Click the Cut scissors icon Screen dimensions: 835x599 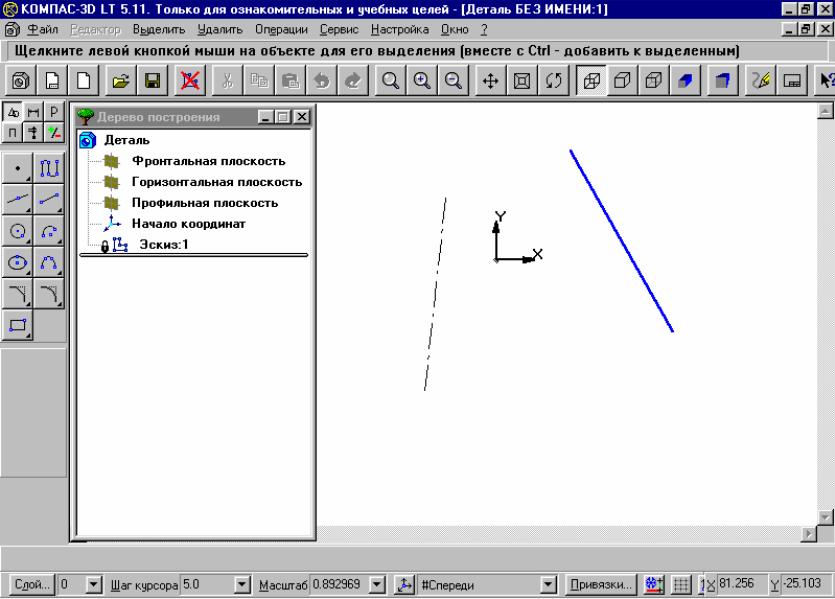click(227, 81)
